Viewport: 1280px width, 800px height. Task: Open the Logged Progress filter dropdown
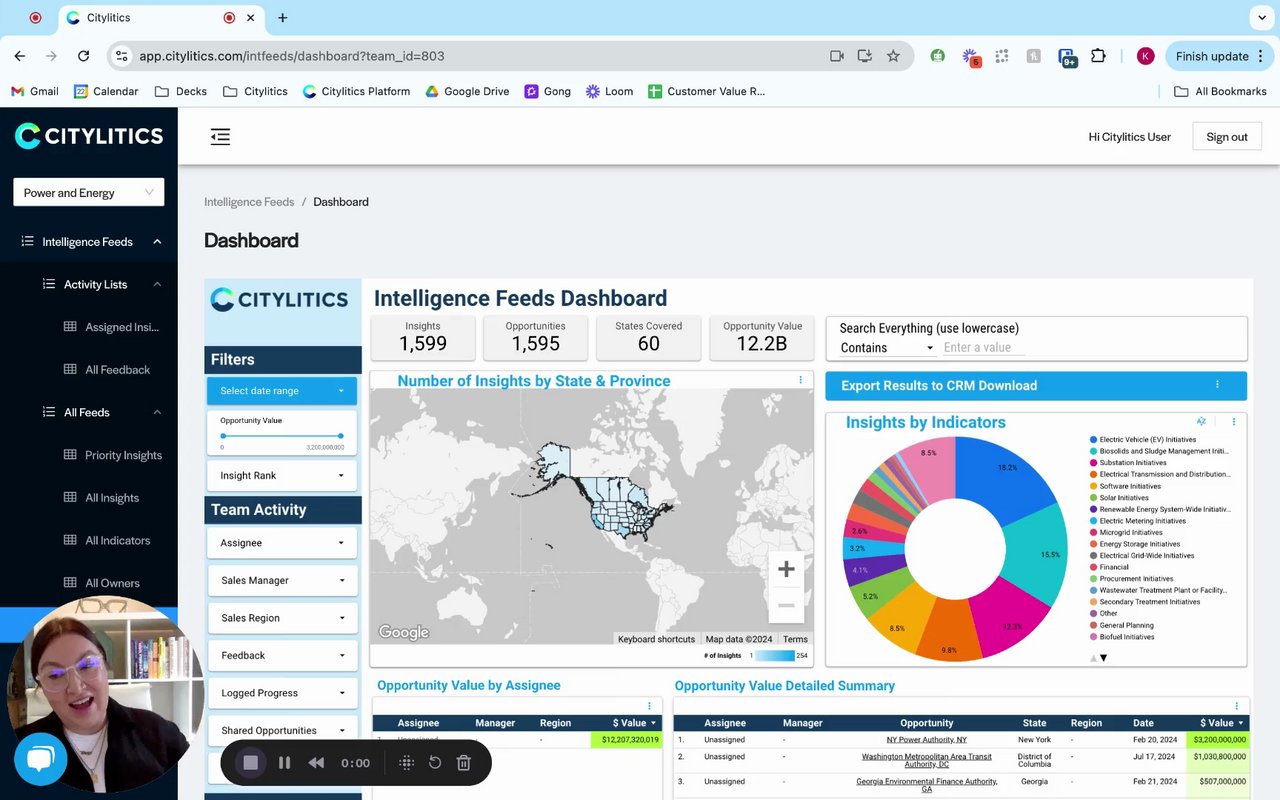click(x=283, y=693)
